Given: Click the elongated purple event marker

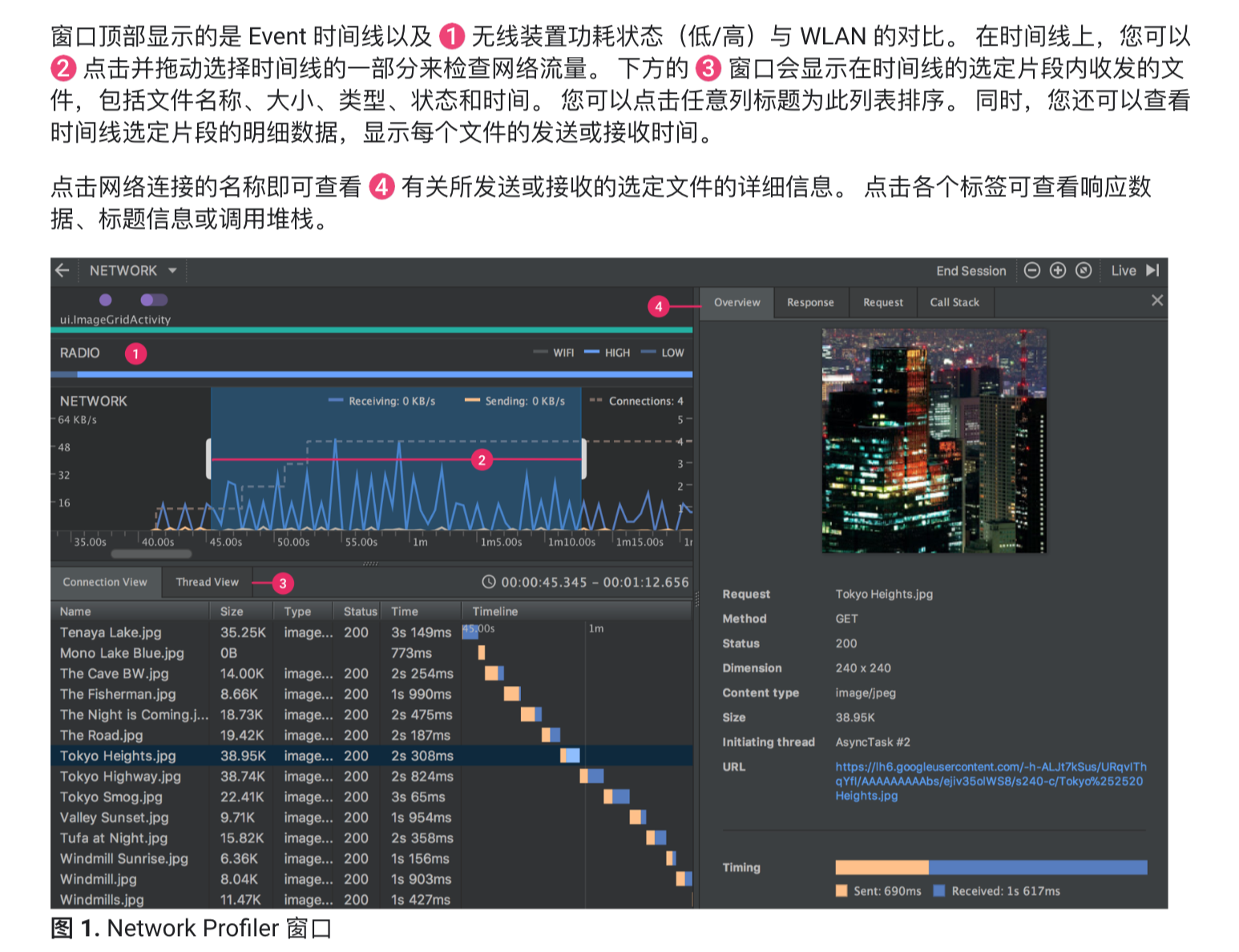Looking at the screenshot, I should (154, 300).
